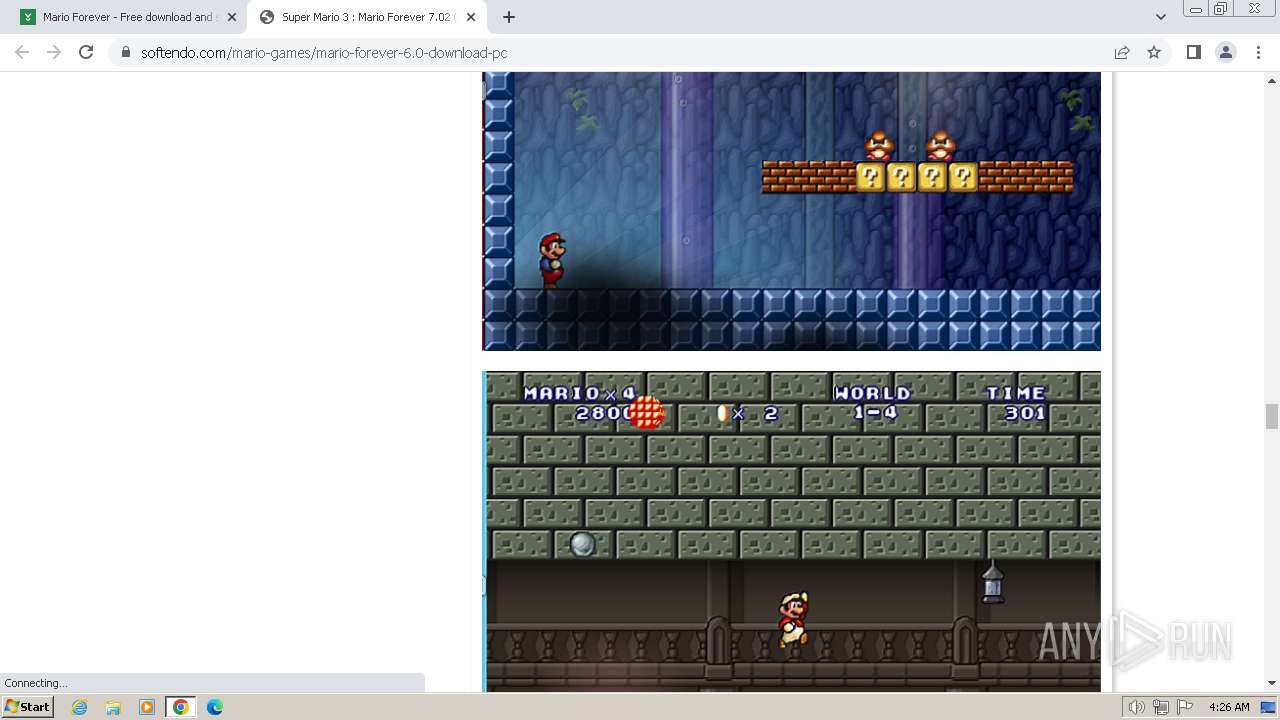
Task: Open Chrome's three-dot menu
Action: (1258, 52)
